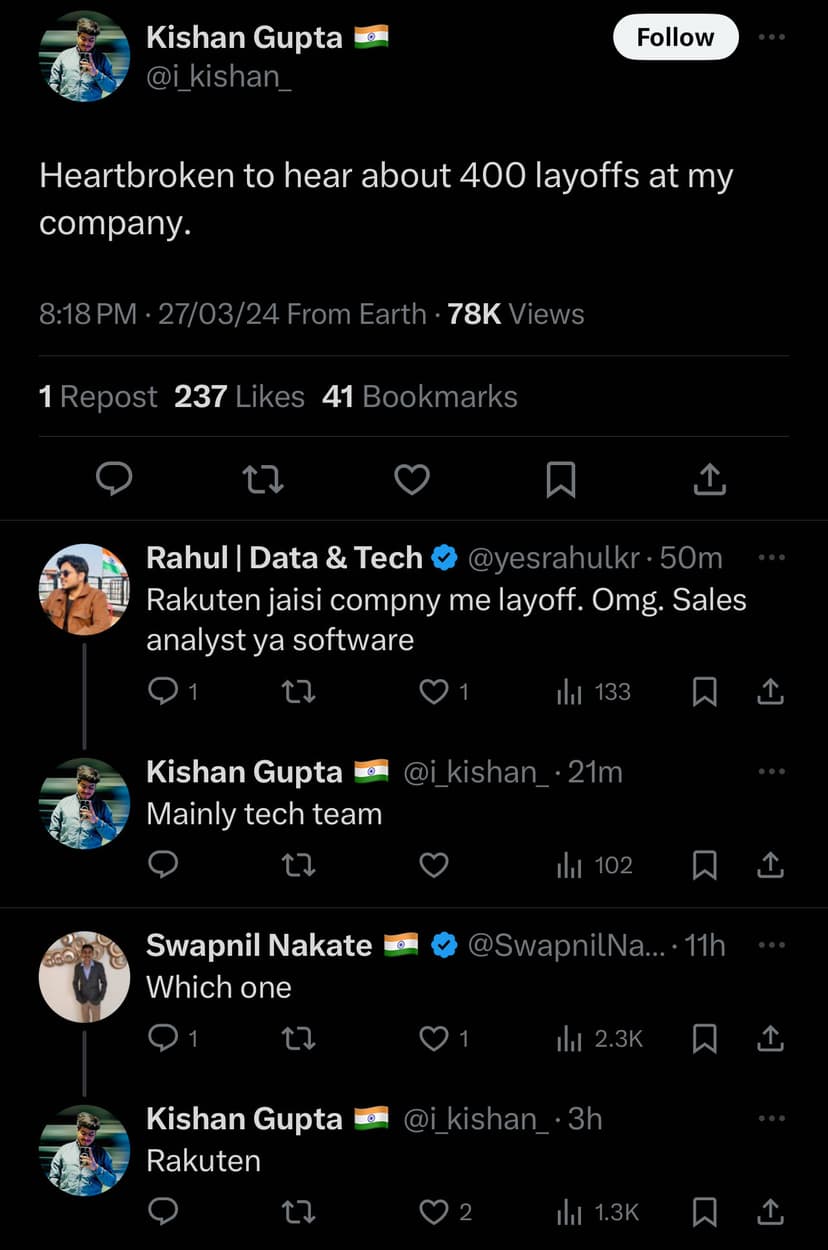View the 1 Repost list
This screenshot has width=828, height=1250.
click(x=98, y=397)
